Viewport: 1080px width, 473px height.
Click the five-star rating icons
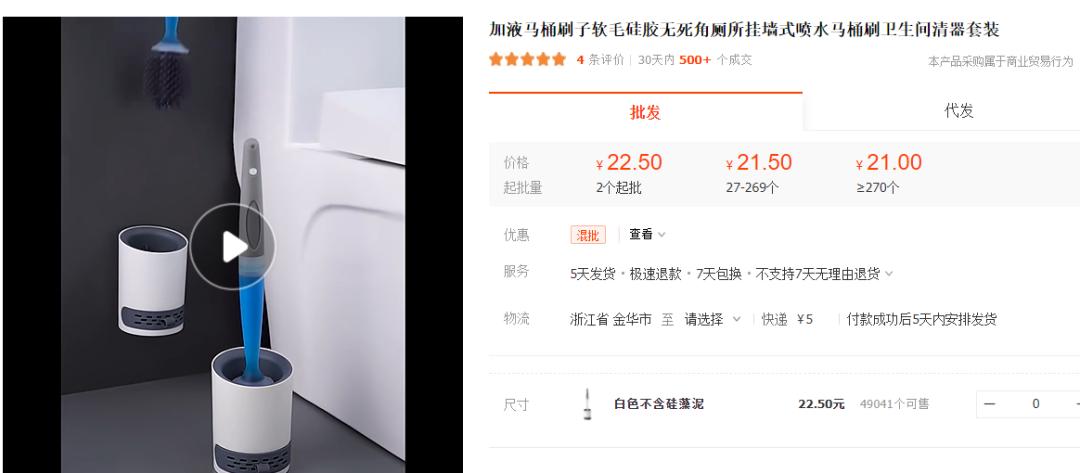coord(528,60)
